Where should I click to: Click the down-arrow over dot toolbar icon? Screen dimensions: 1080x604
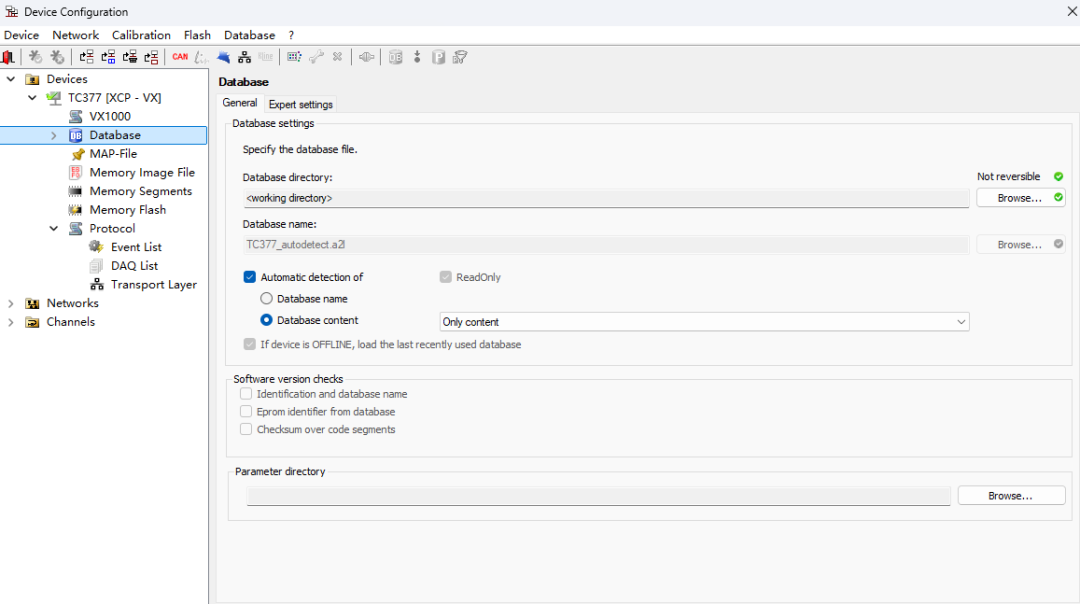pos(417,57)
